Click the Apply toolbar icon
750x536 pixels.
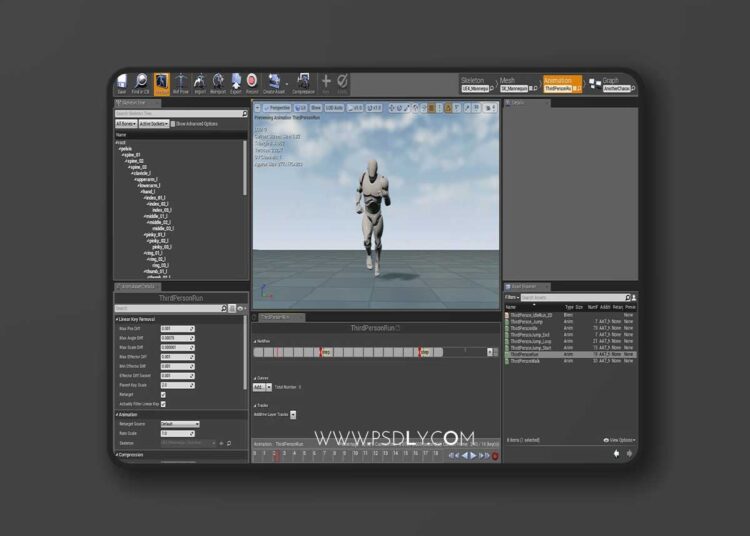pos(342,81)
